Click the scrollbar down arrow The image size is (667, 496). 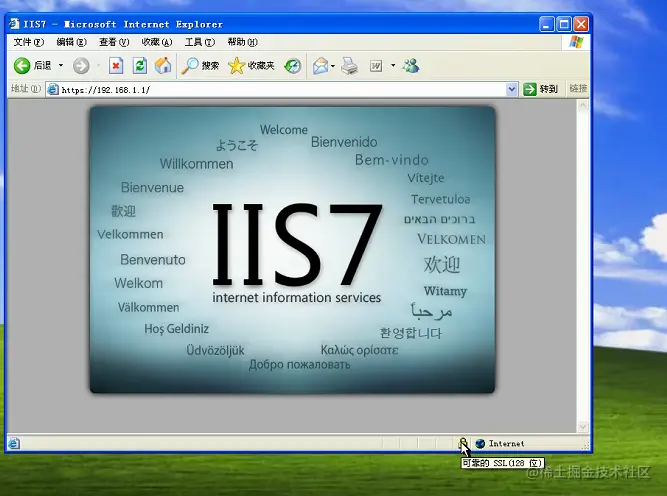click(583, 426)
